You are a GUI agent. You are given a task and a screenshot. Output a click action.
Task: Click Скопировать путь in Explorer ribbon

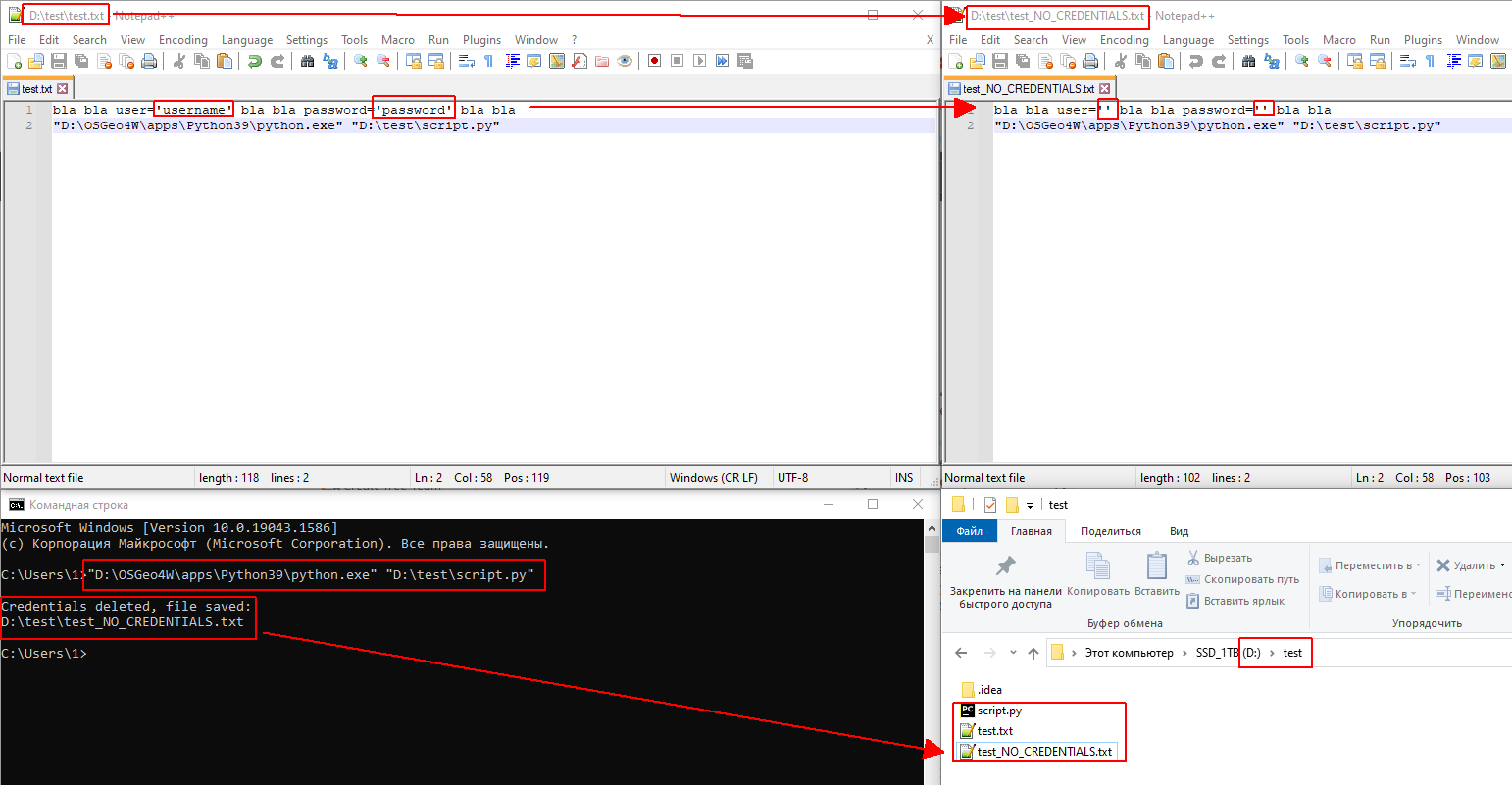(x=1242, y=579)
